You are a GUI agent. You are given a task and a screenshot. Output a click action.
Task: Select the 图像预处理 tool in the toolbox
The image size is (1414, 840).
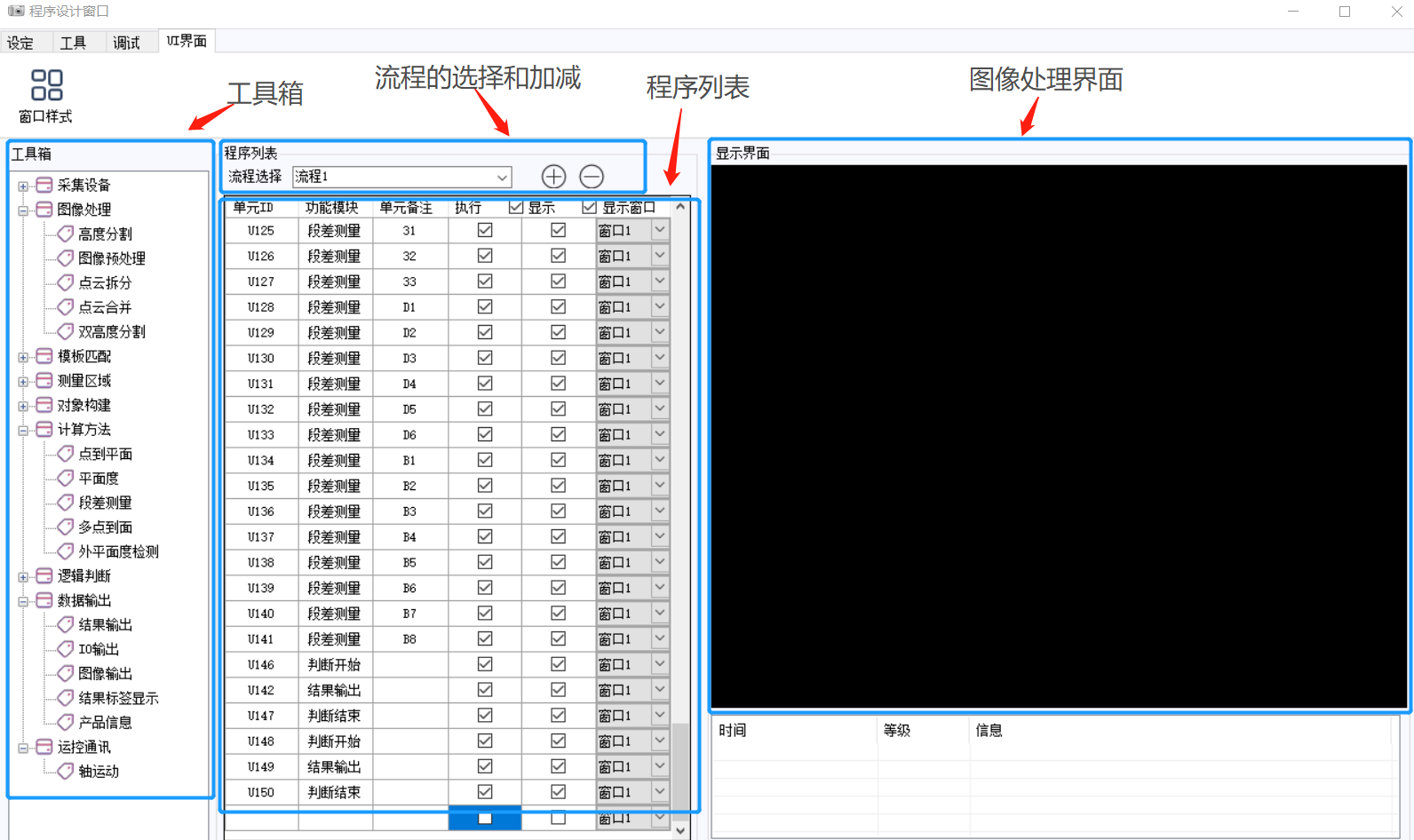click(x=111, y=258)
